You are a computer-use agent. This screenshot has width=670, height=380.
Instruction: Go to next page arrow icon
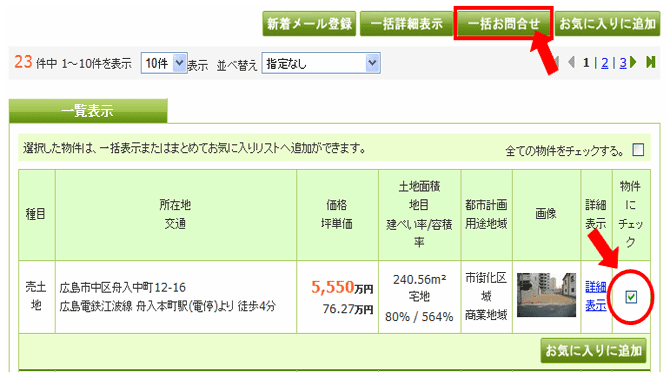[x=633, y=62]
